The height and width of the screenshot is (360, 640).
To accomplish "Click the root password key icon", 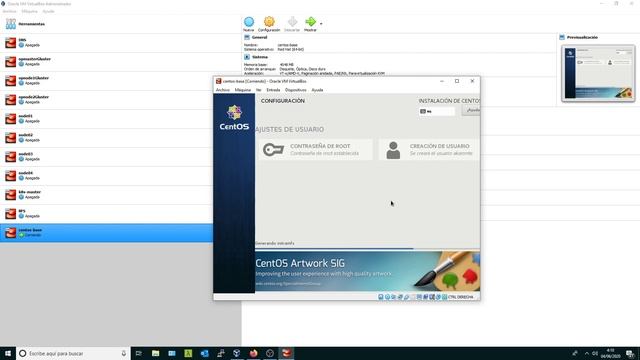I will pyautogui.click(x=273, y=150).
